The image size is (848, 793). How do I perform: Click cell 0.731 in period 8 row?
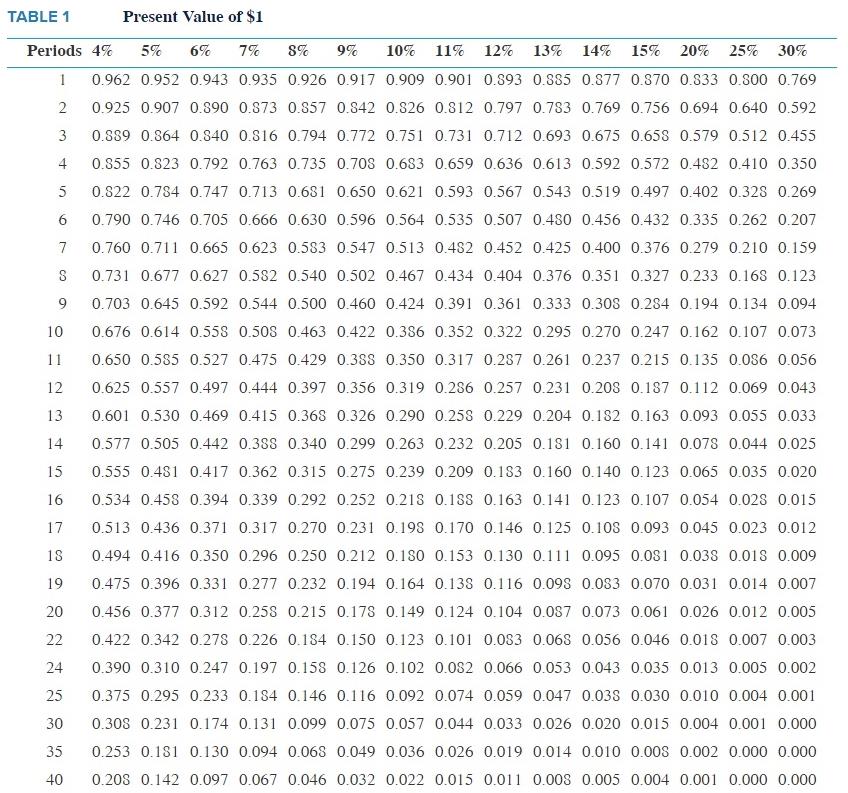pyautogui.click(x=111, y=276)
